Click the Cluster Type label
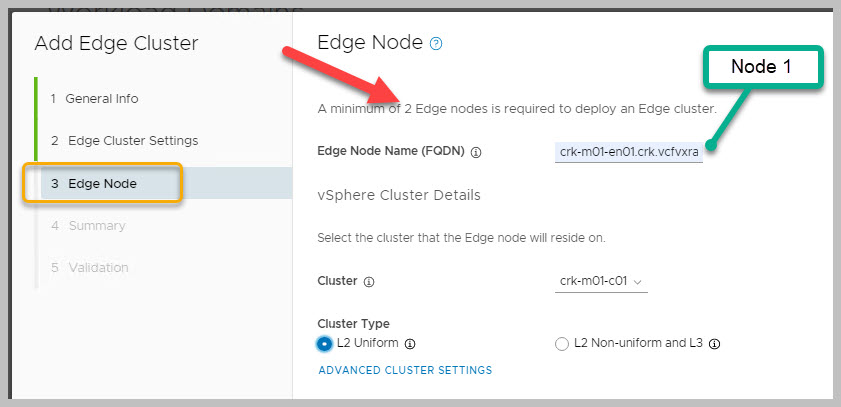 [353, 324]
